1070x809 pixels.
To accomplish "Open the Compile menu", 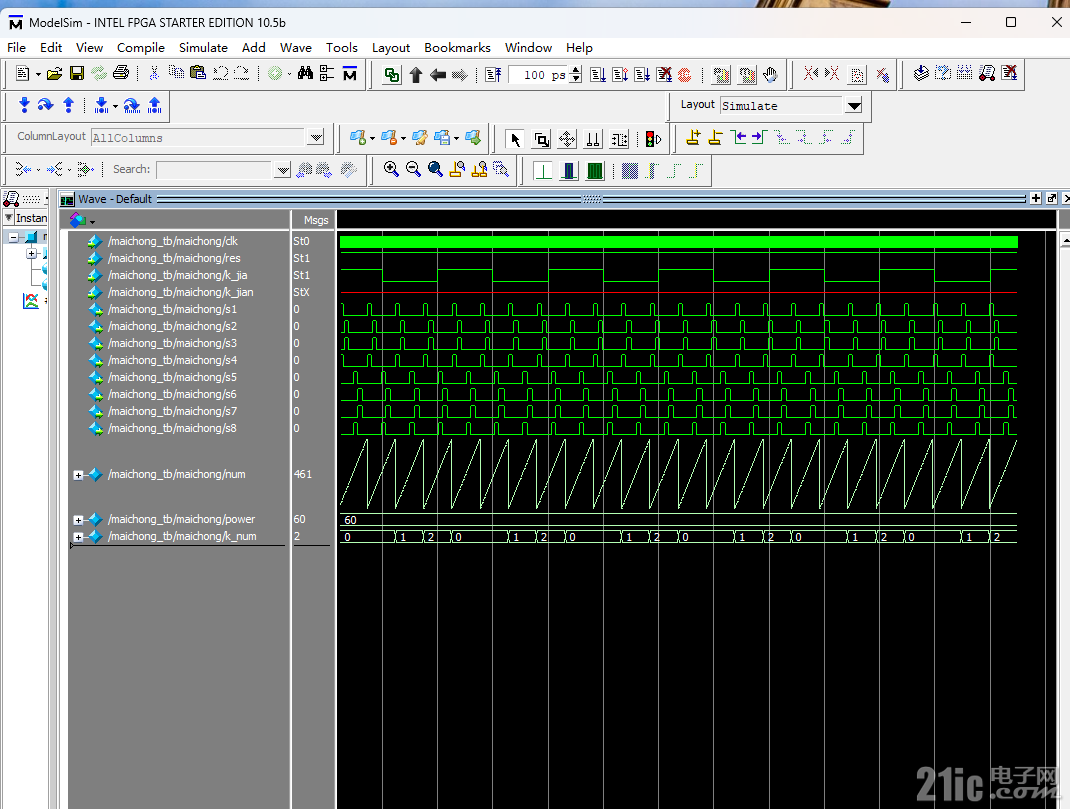I will click(141, 48).
